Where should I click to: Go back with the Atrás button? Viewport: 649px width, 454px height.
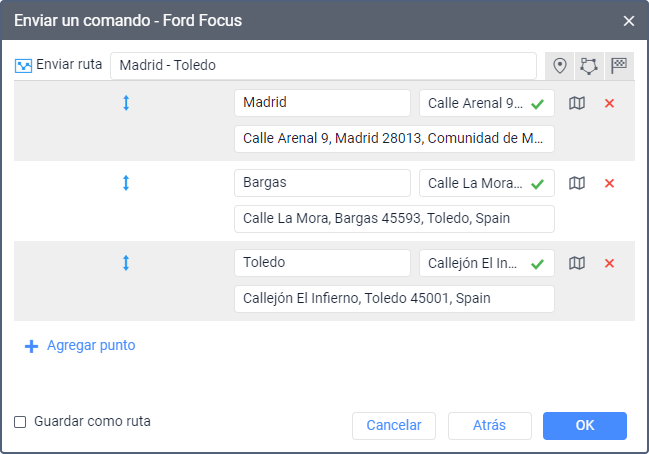pos(490,425)
